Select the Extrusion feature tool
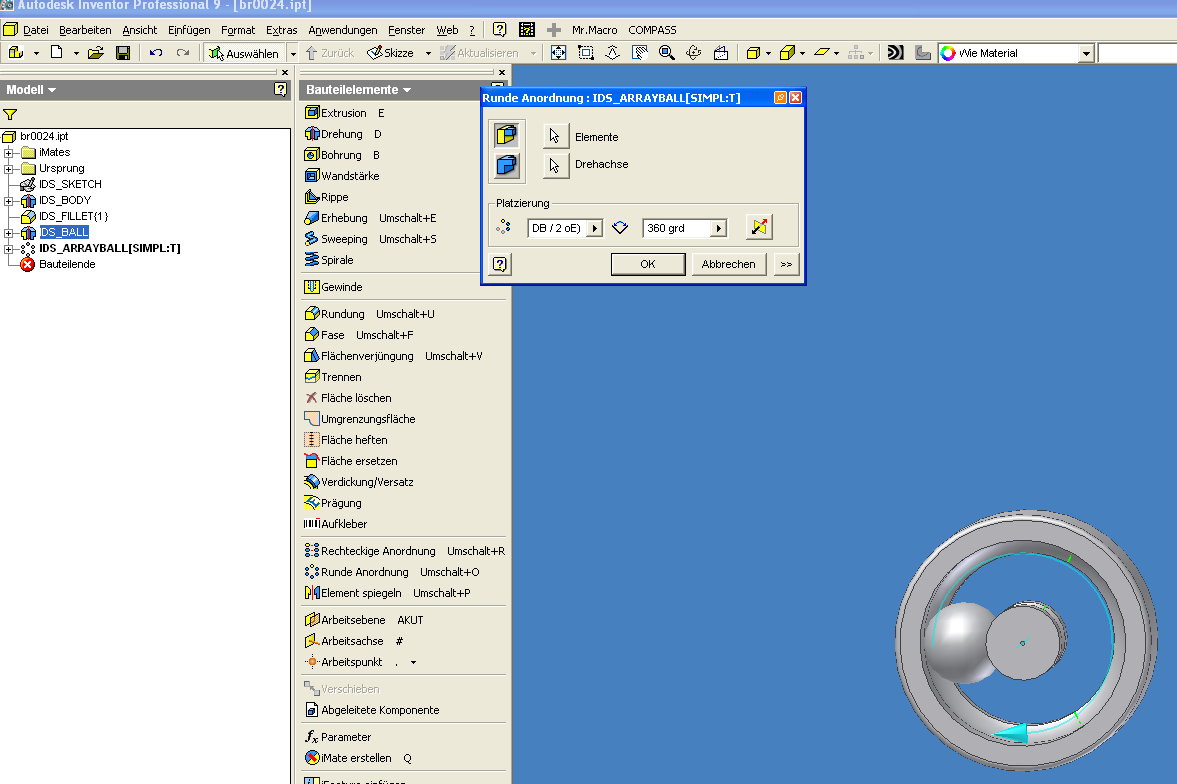Image resolution: width=1177 pixels, height=784 pixels. point(343,113)
